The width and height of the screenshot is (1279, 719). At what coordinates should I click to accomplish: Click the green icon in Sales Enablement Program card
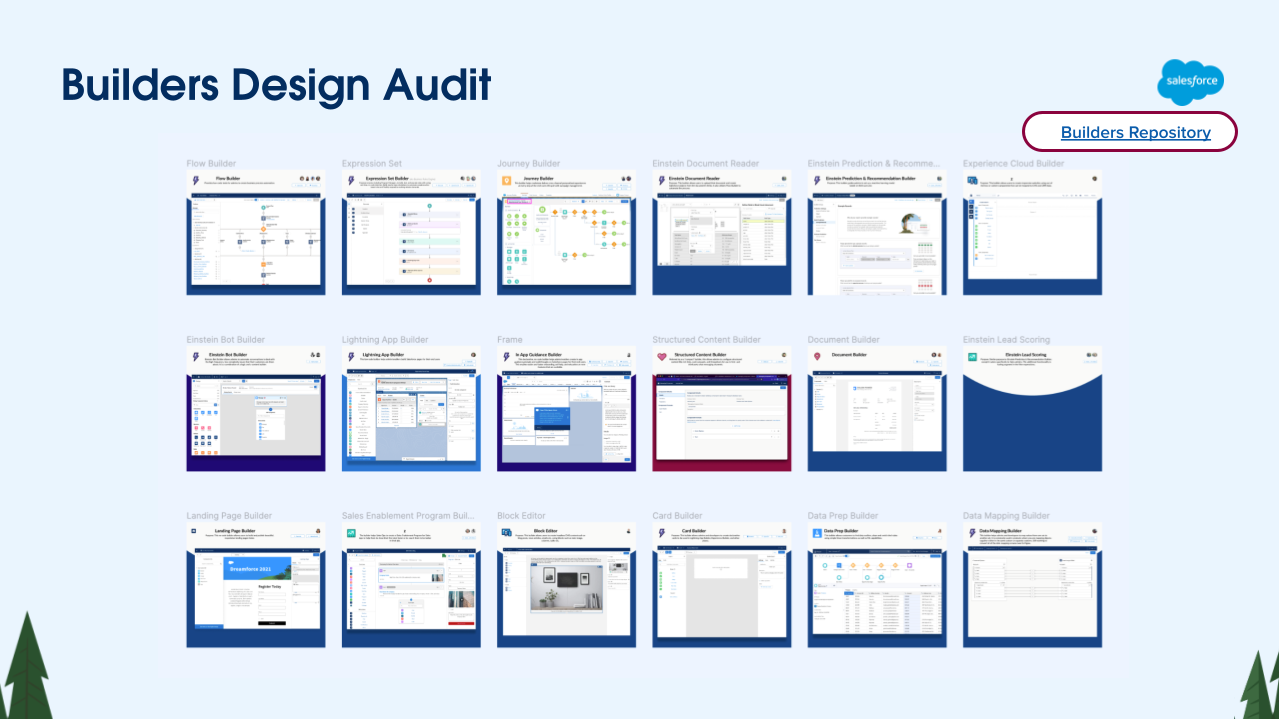[x=351, y=533]
